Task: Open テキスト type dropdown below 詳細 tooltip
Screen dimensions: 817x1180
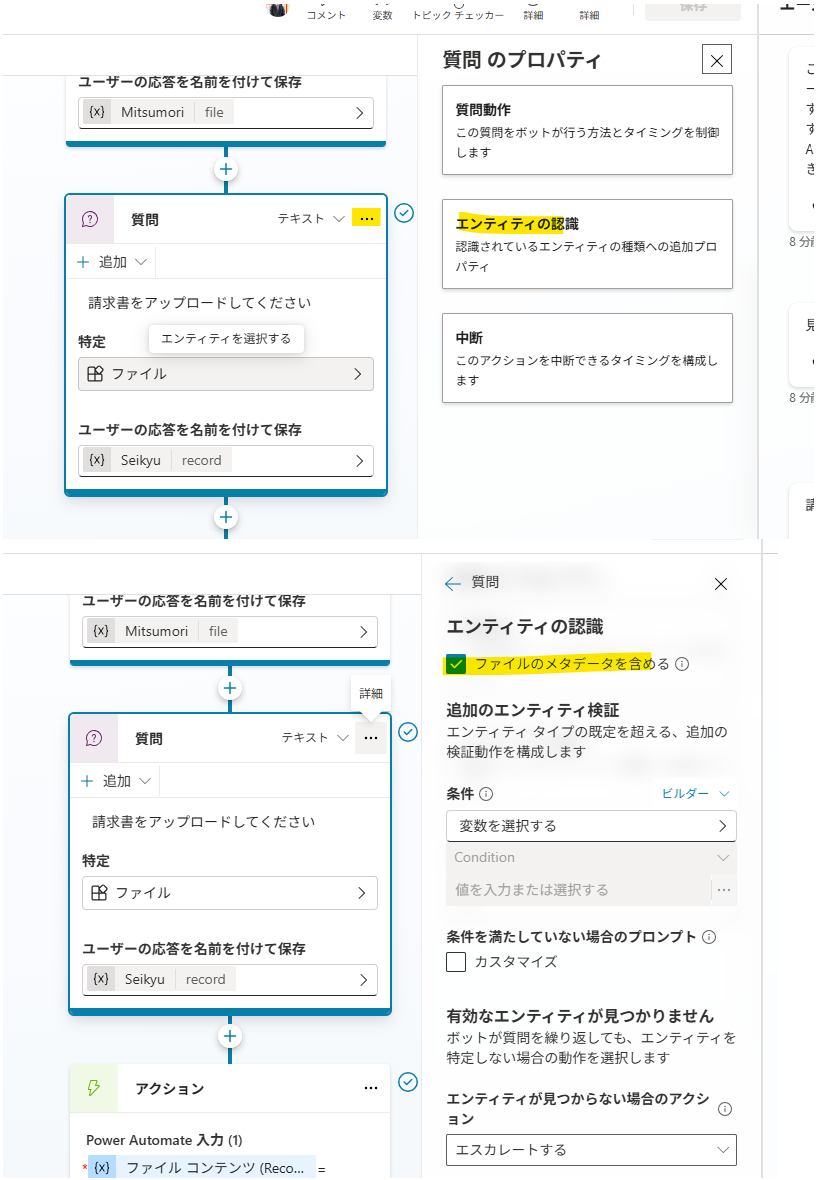Action: [x=314, y=738]
